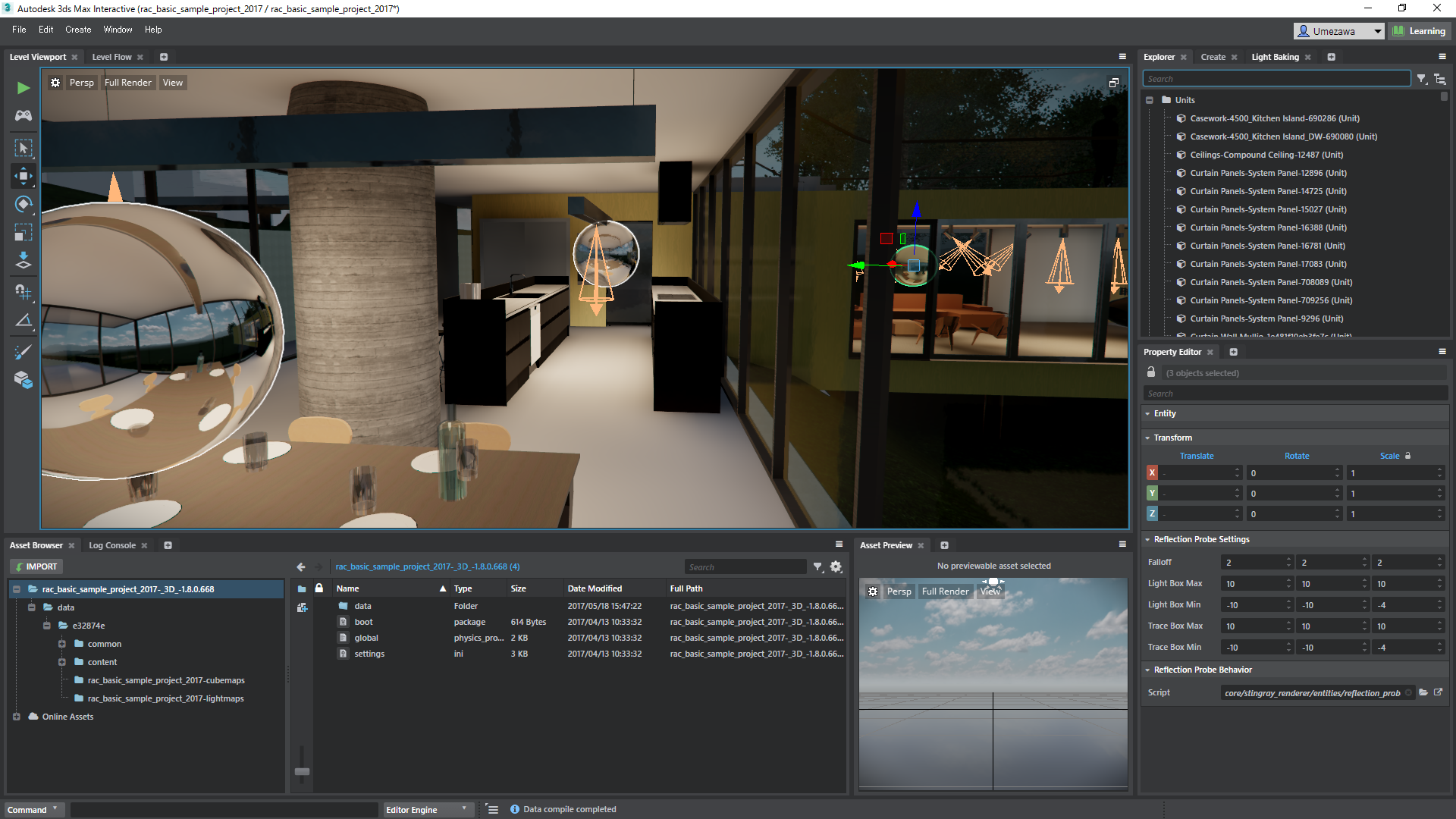This screenshot has height=819, width=1456.
Task: Toggle the Scale uniform lock
Action: [1408, 456]
